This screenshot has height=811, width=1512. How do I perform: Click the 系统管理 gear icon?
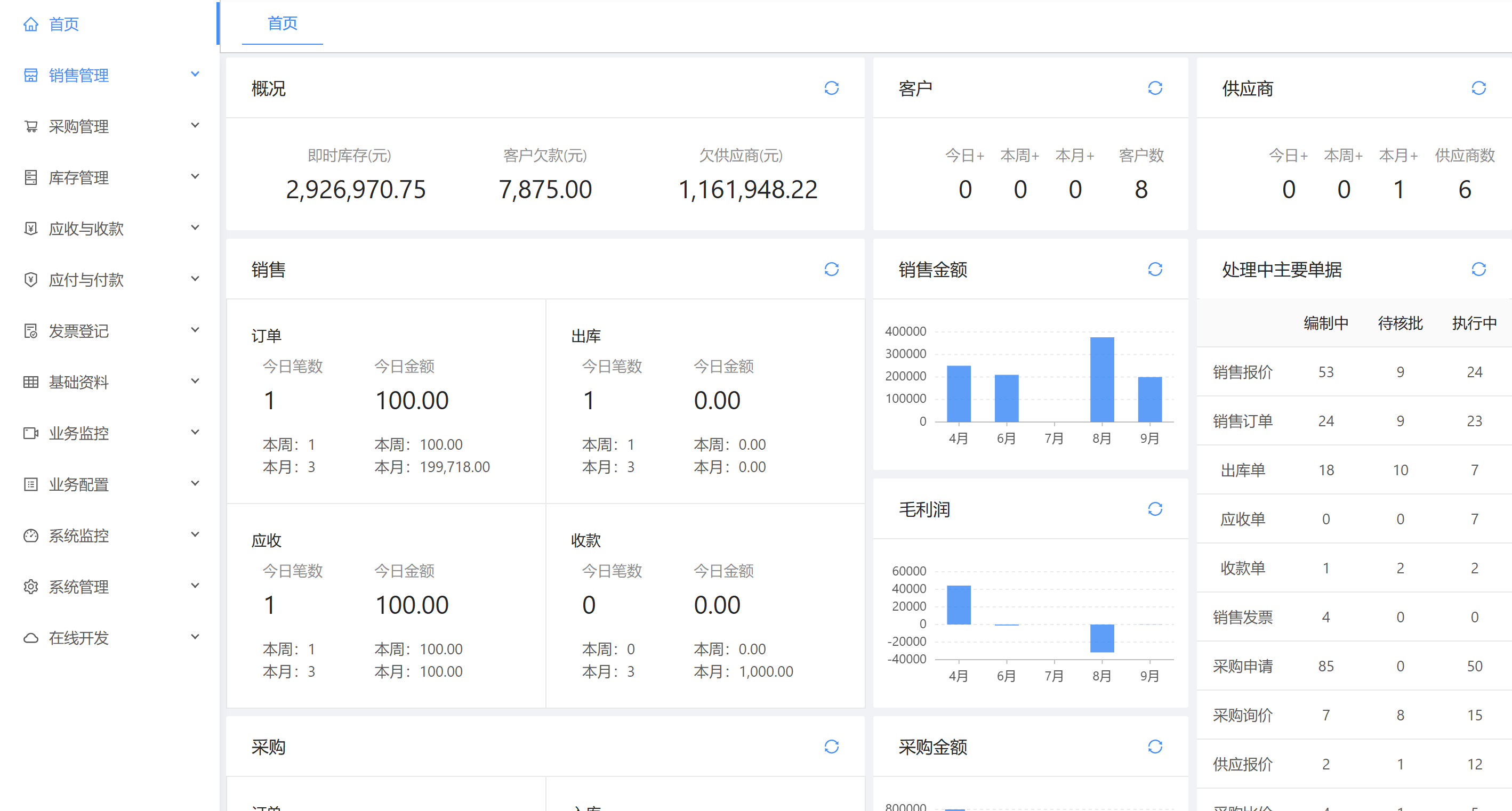31,586
